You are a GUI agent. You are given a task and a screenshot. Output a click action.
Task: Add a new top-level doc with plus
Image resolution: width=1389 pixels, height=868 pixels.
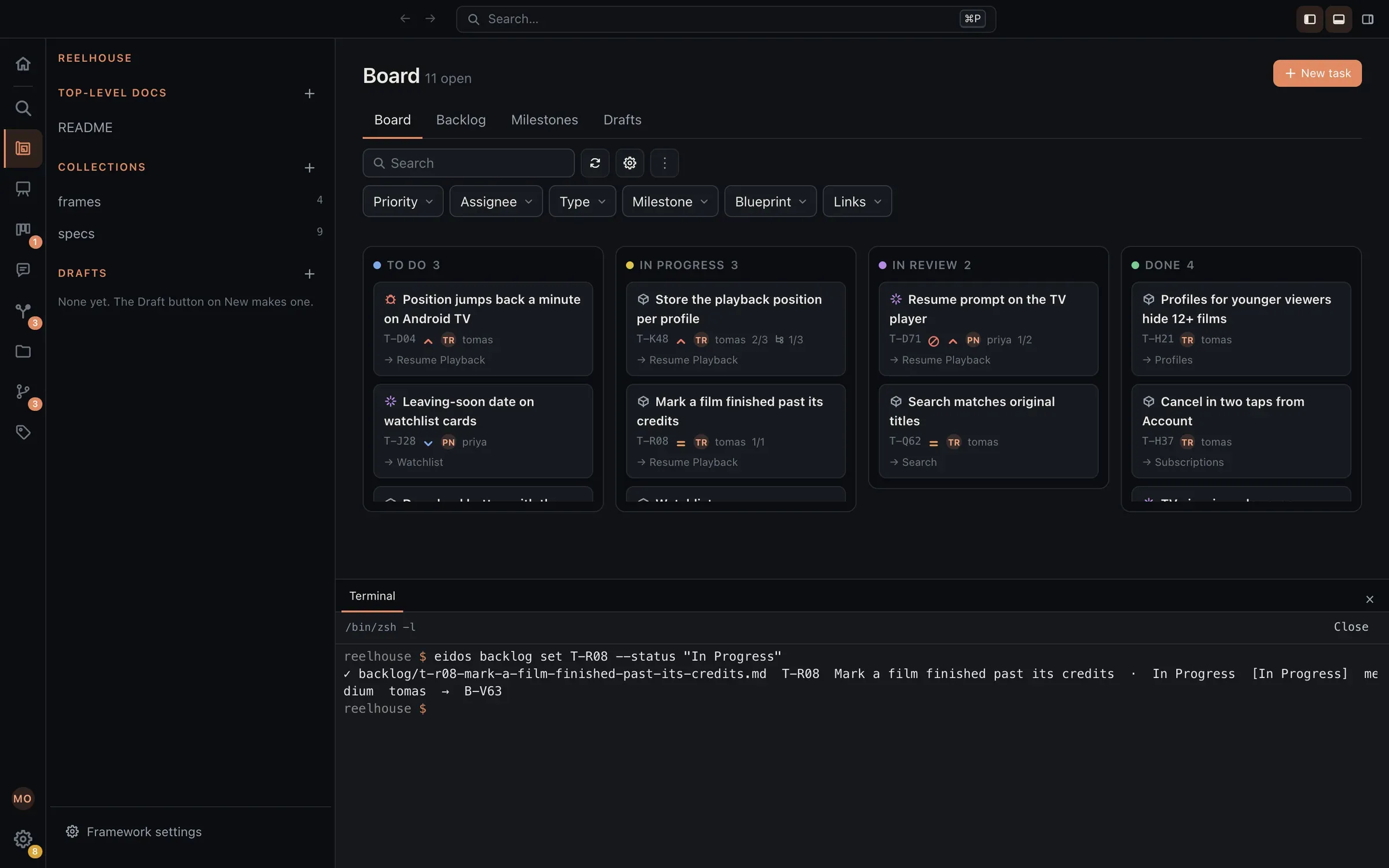pyautogui.click(x=310, y=94)
